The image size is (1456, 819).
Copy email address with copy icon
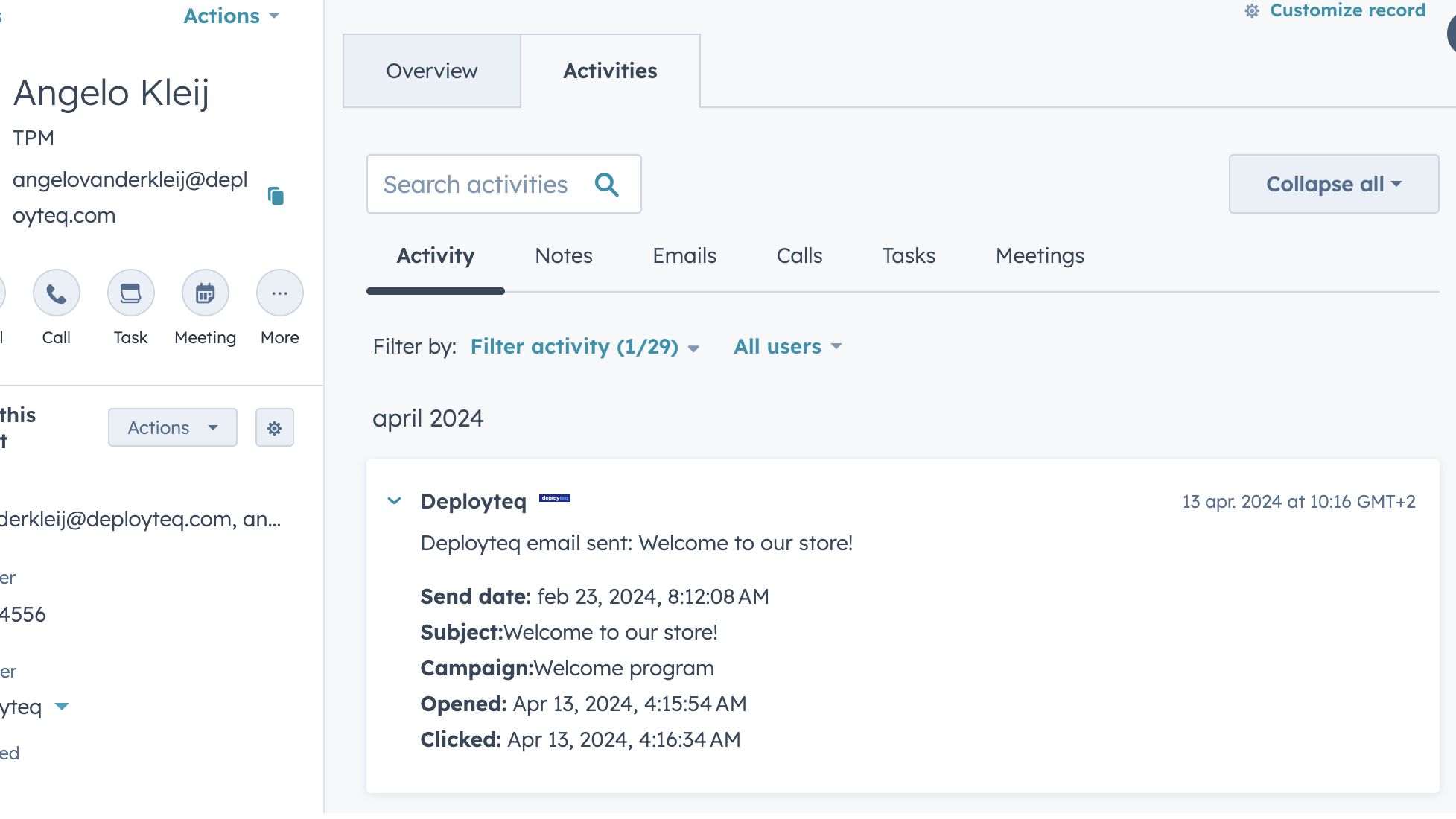coord(276,196)
